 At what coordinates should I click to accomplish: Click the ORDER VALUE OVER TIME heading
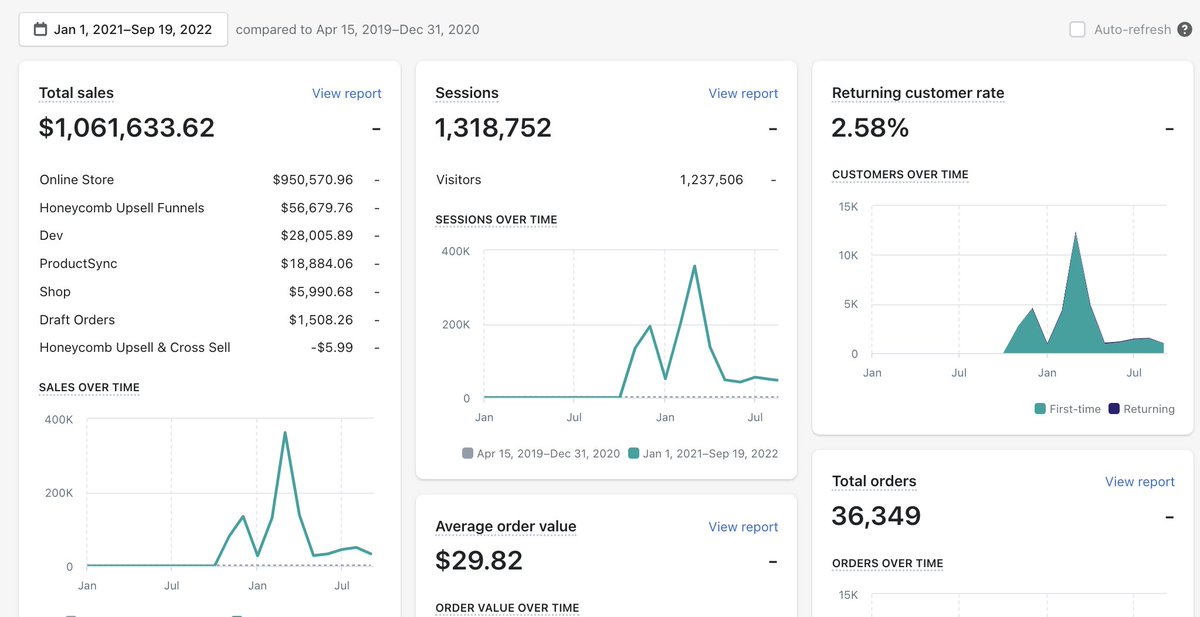point(507,608)
